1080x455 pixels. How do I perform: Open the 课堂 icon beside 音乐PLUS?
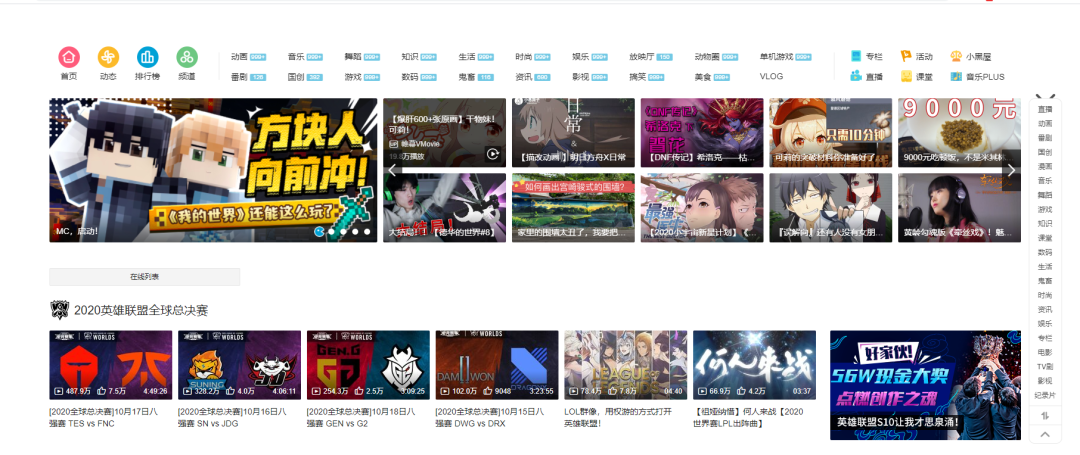[x=906, y=76]
